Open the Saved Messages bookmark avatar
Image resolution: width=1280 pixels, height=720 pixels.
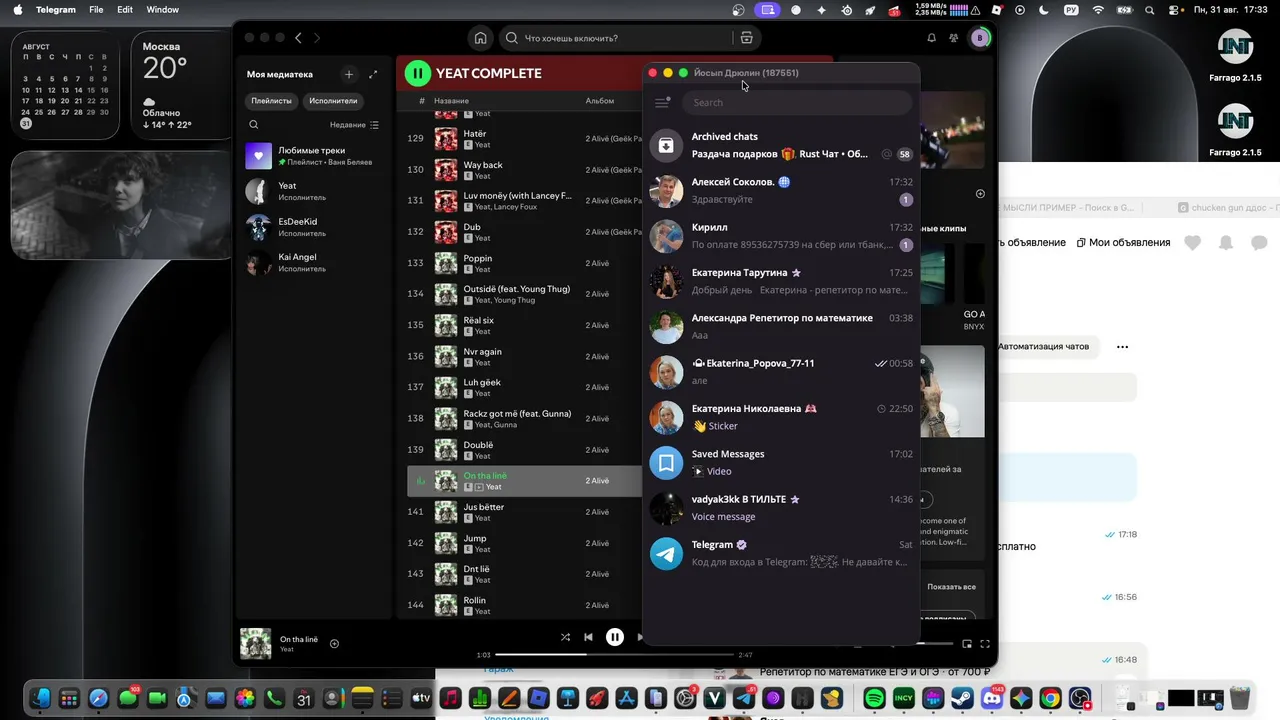(666, 463)
